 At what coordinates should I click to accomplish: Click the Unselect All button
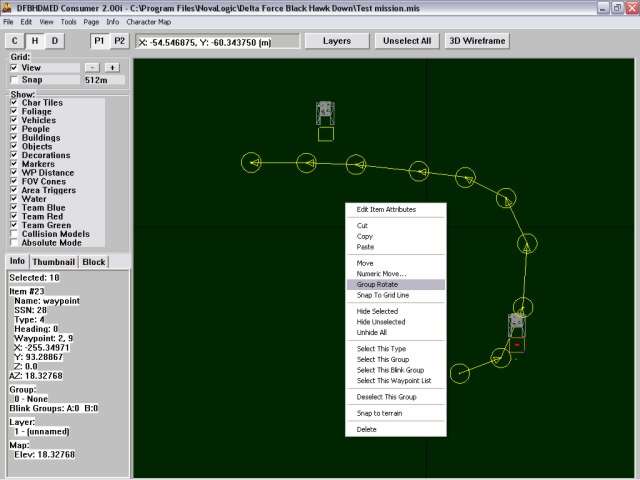click(406, 41)
